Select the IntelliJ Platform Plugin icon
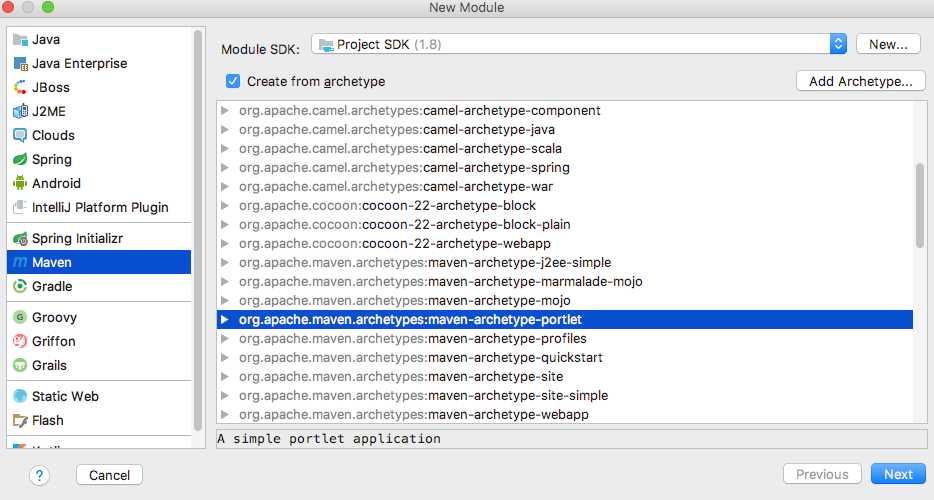This screenshot has height=500, width=934. click(20, 207)
